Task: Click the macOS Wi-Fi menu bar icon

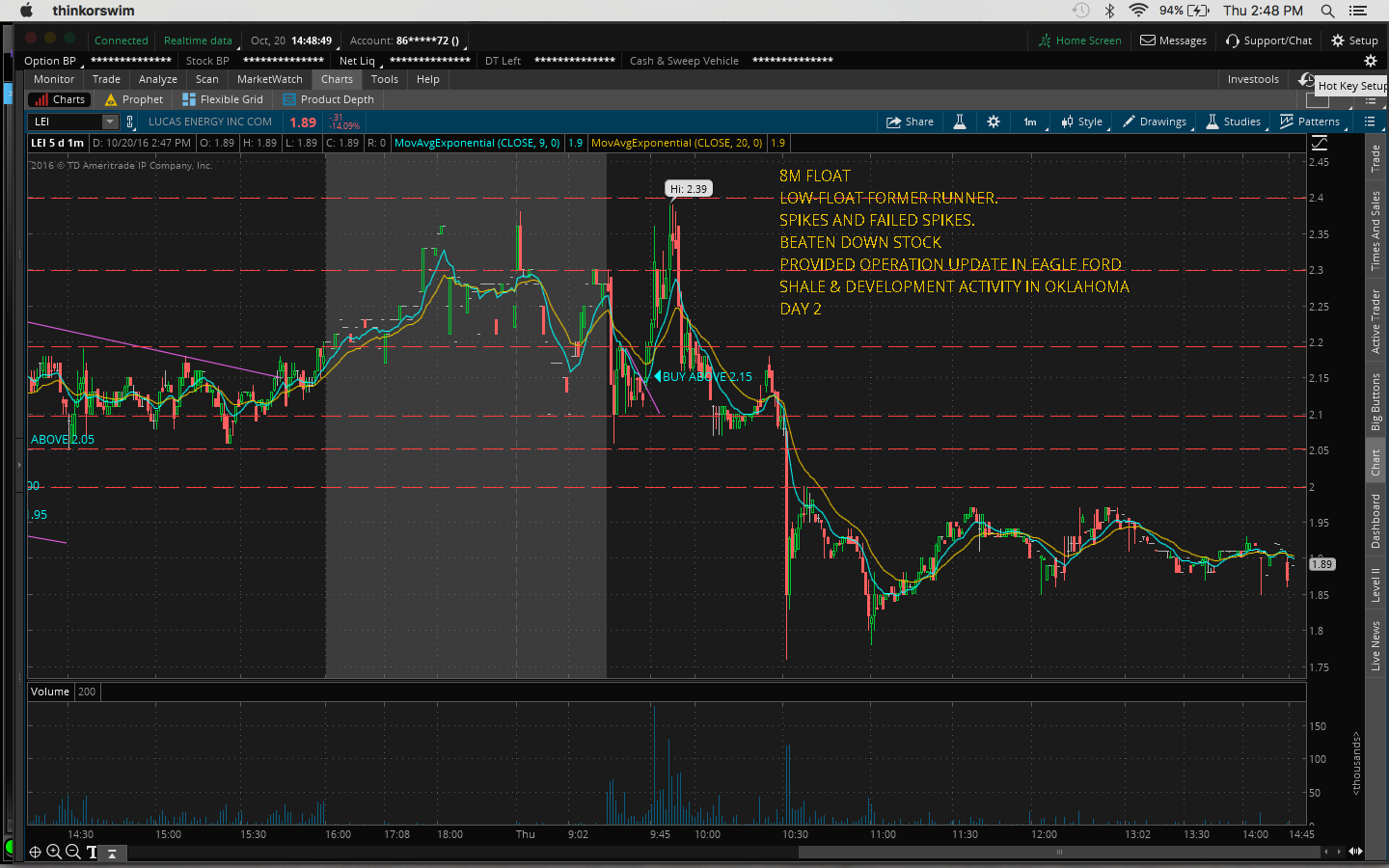Action: coord(1138,11)
